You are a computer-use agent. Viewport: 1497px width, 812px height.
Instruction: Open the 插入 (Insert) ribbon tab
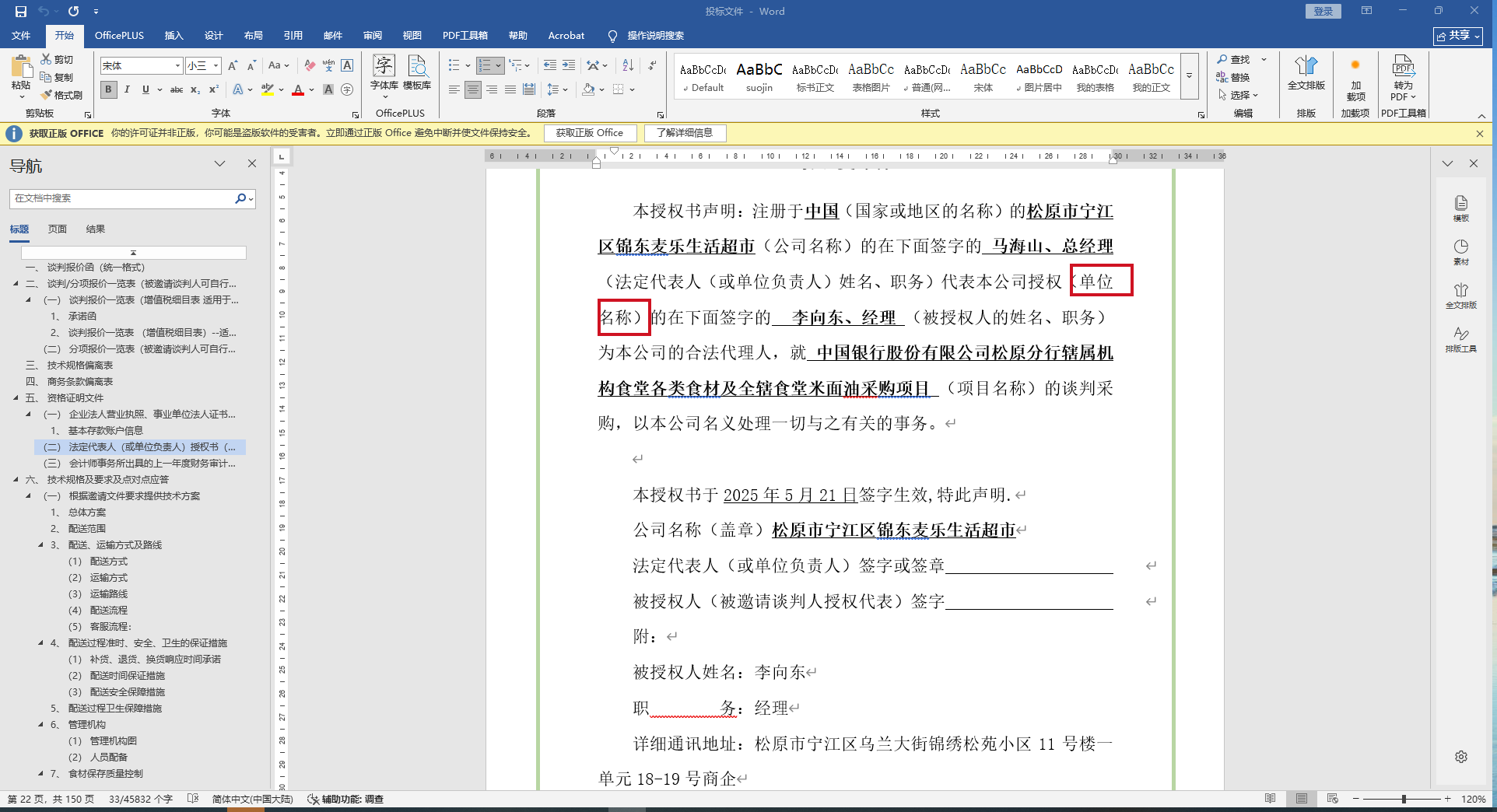174,36
